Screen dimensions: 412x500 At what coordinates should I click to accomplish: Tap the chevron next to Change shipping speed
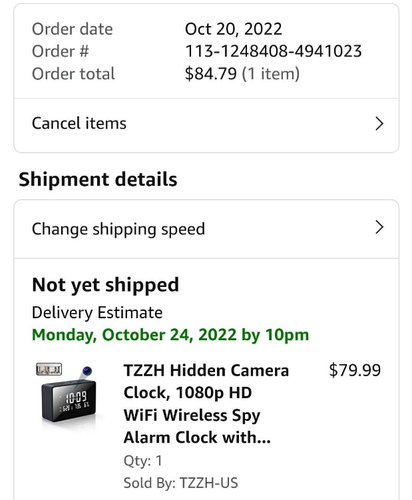point(379,227)
